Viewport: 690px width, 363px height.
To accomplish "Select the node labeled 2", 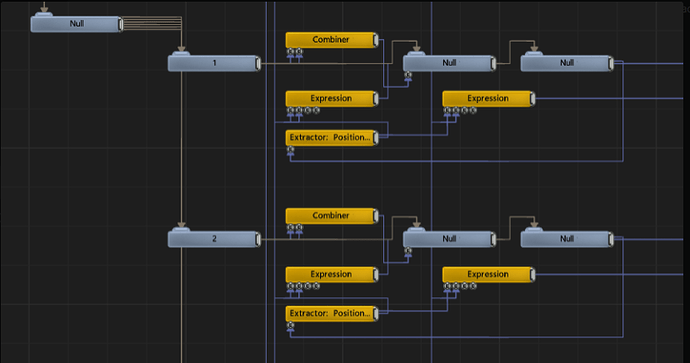I will click(x=214, y=239).
